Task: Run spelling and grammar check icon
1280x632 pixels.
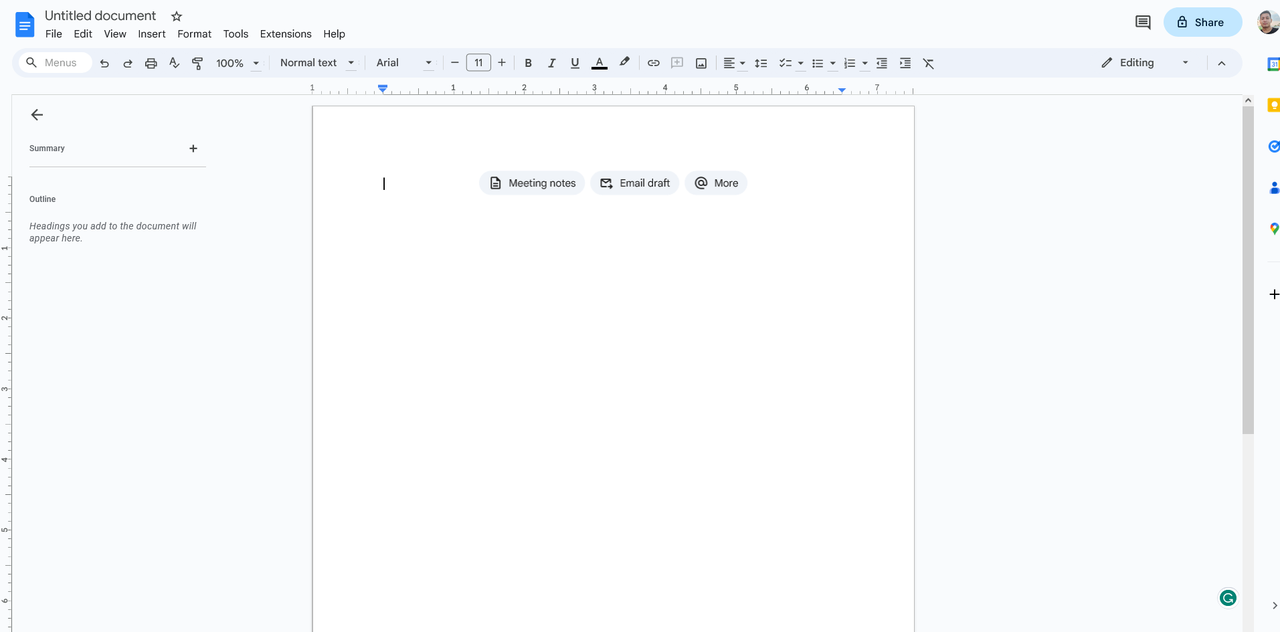Action: point(174,63)
